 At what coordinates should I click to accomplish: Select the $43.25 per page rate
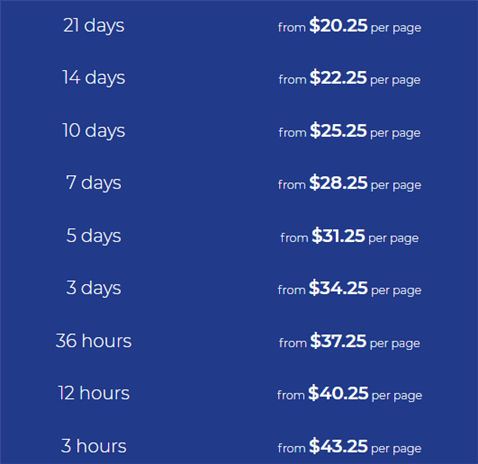[x=350, y=446]
